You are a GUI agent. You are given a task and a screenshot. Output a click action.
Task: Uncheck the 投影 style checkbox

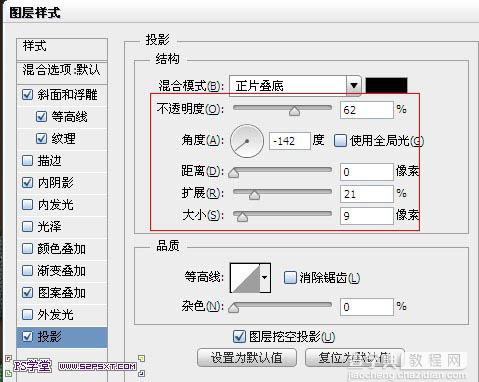pos(27,337)
